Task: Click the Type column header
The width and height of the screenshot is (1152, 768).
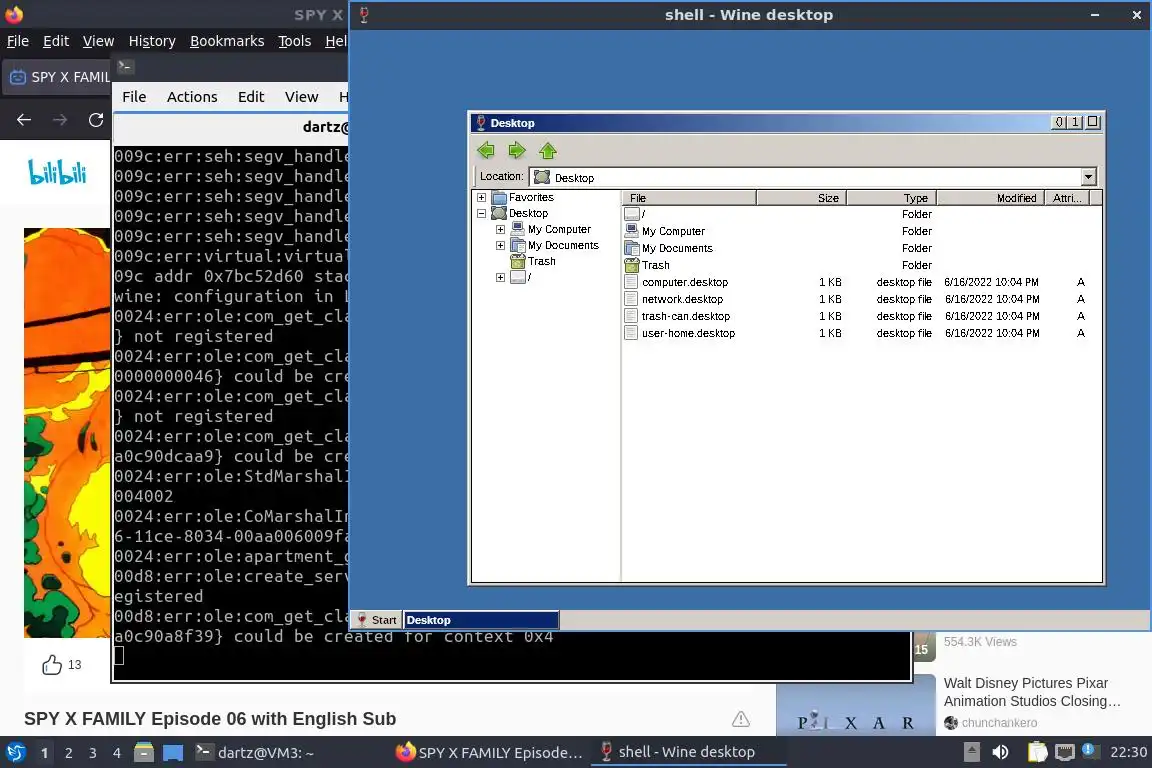Action: point(891,198)
